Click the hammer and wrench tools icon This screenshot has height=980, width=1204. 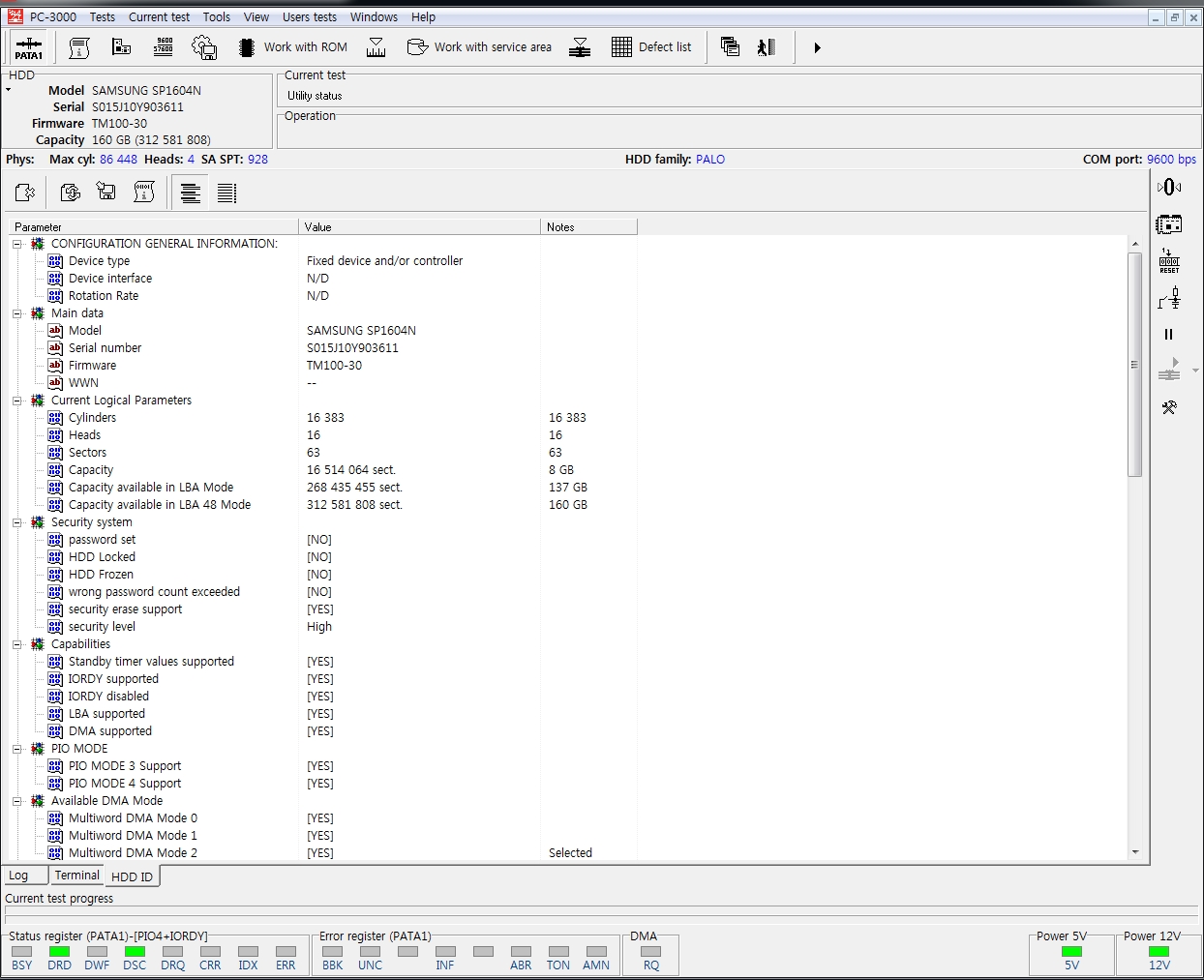click(1169, 408)
